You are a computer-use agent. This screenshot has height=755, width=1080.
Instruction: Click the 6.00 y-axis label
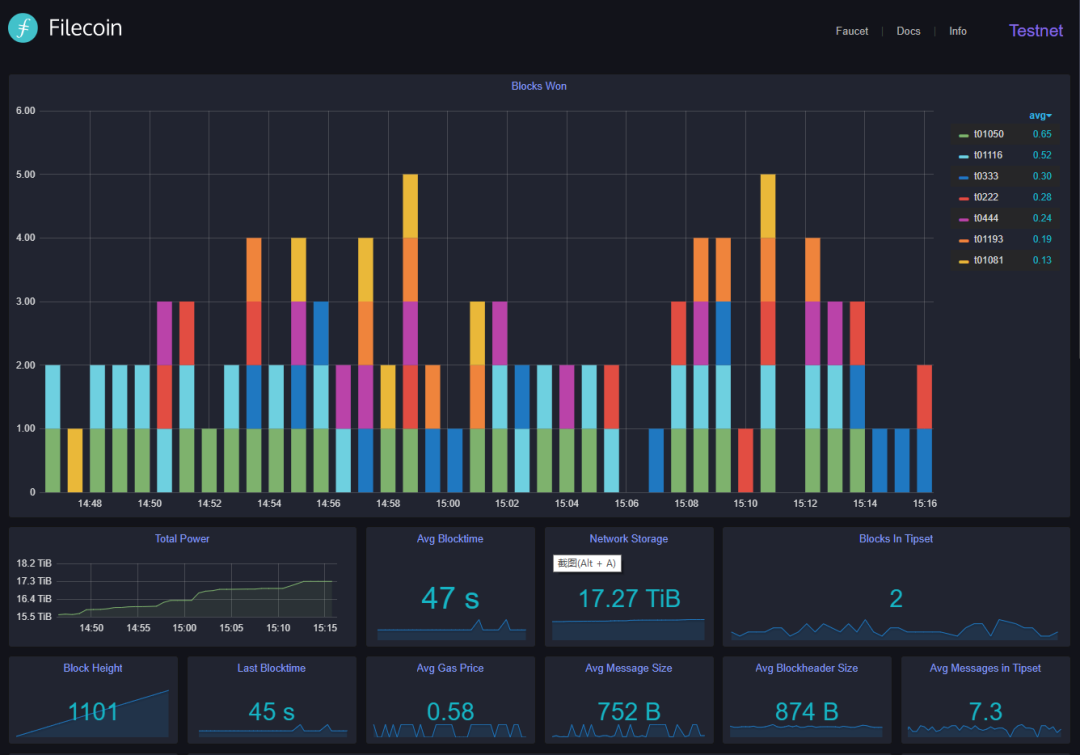click(x=25, y=111)
